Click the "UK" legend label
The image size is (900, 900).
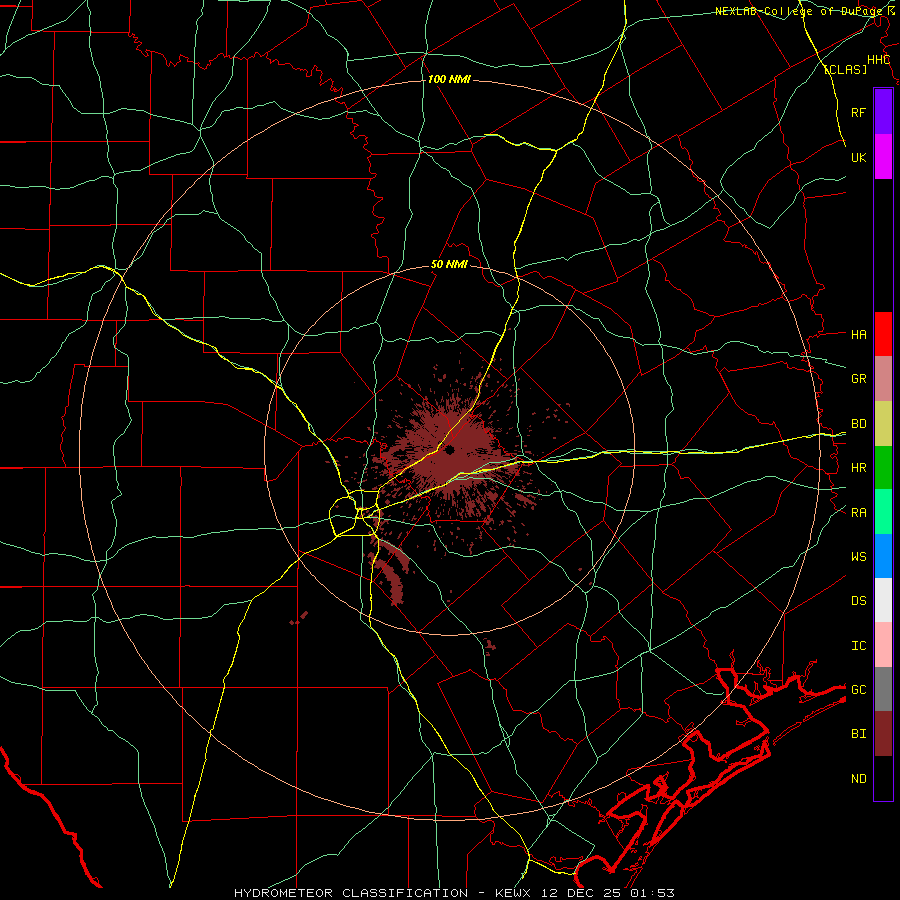coord(859,157)
